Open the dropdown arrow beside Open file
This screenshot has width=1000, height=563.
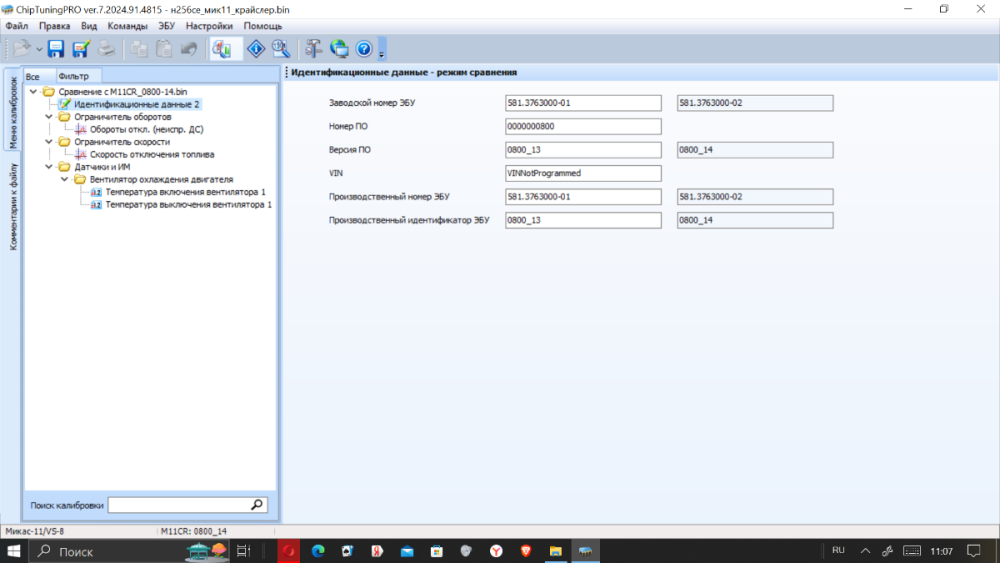click(x=39, y=49)
